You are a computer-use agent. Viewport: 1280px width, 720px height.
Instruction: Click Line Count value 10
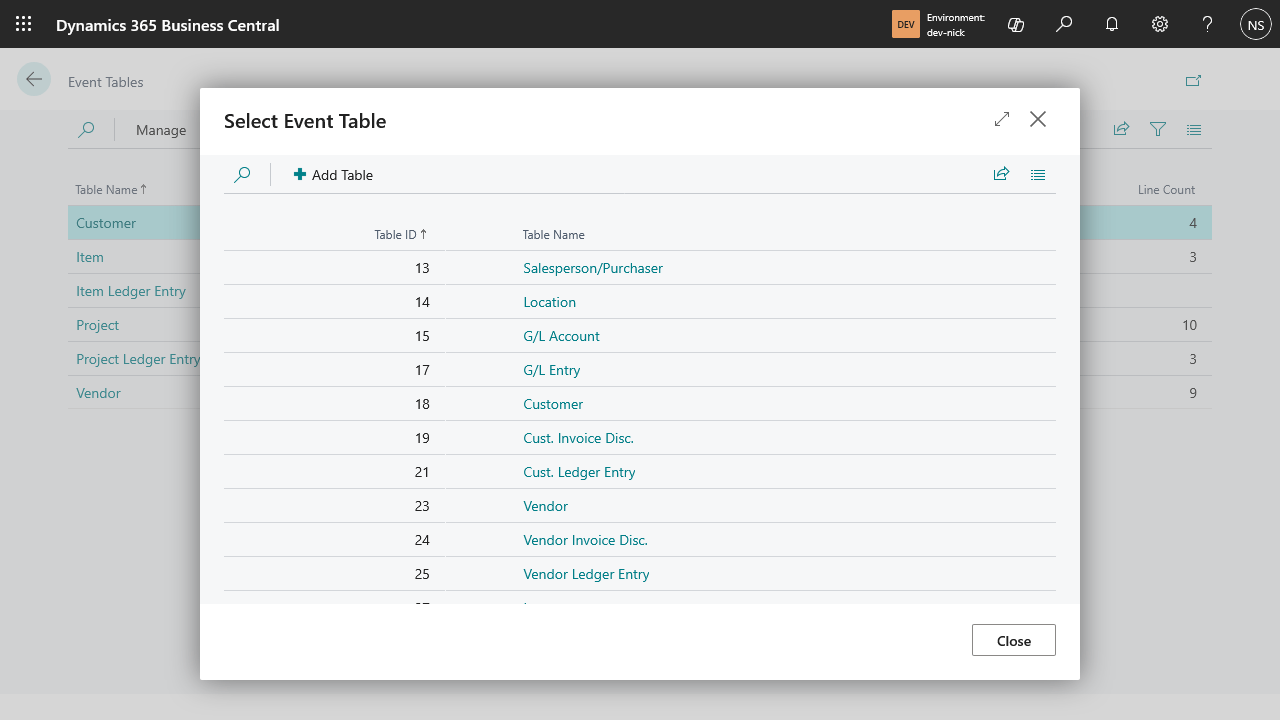click(1189, 325)
